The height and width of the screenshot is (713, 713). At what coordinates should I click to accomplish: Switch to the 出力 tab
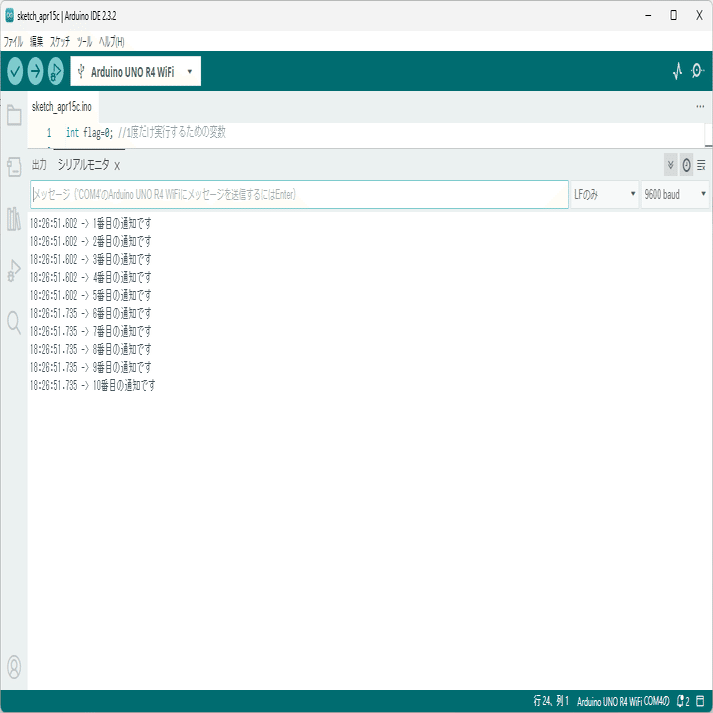coord(40,165)
